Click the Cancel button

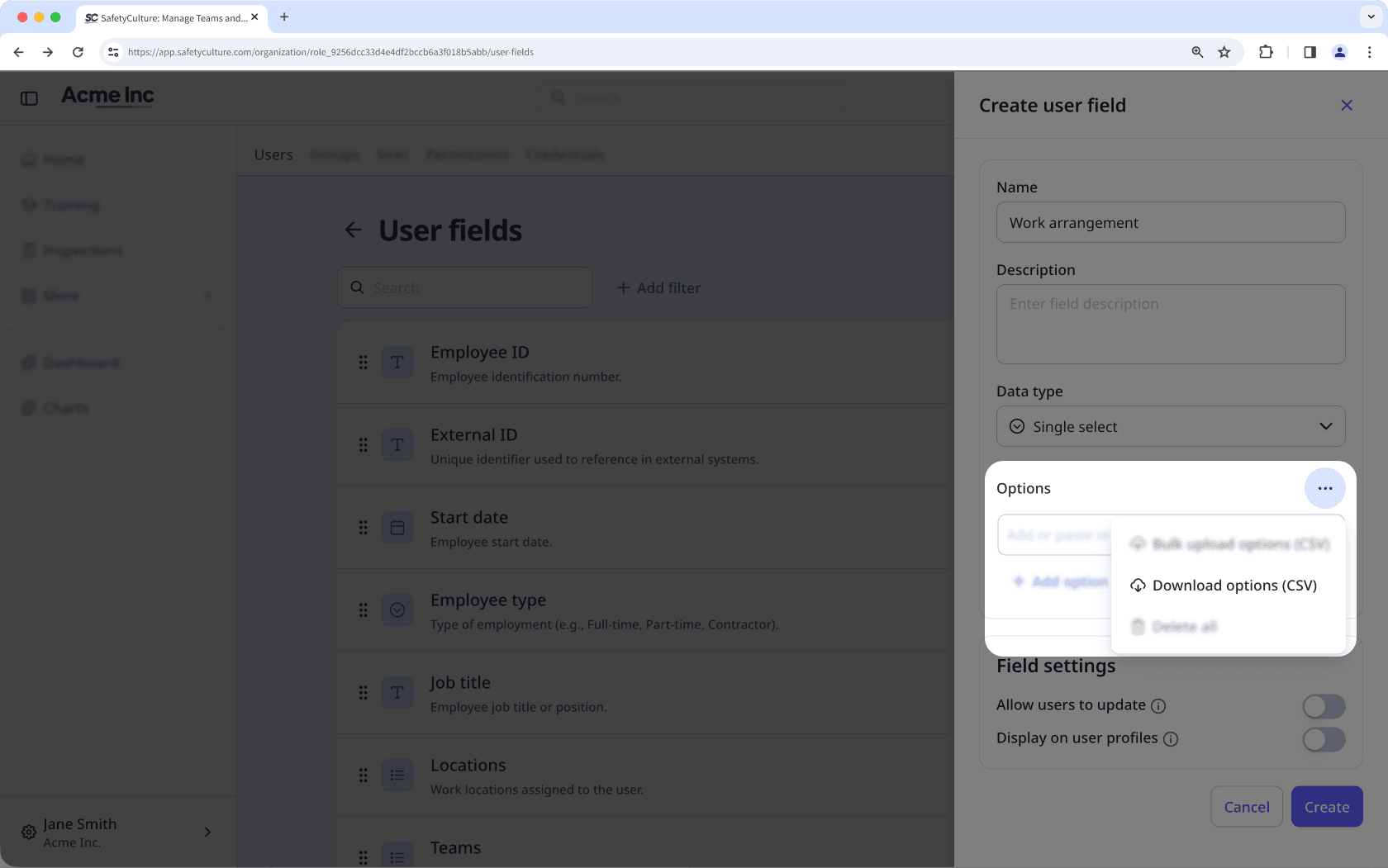click(x=1246, y=807)
